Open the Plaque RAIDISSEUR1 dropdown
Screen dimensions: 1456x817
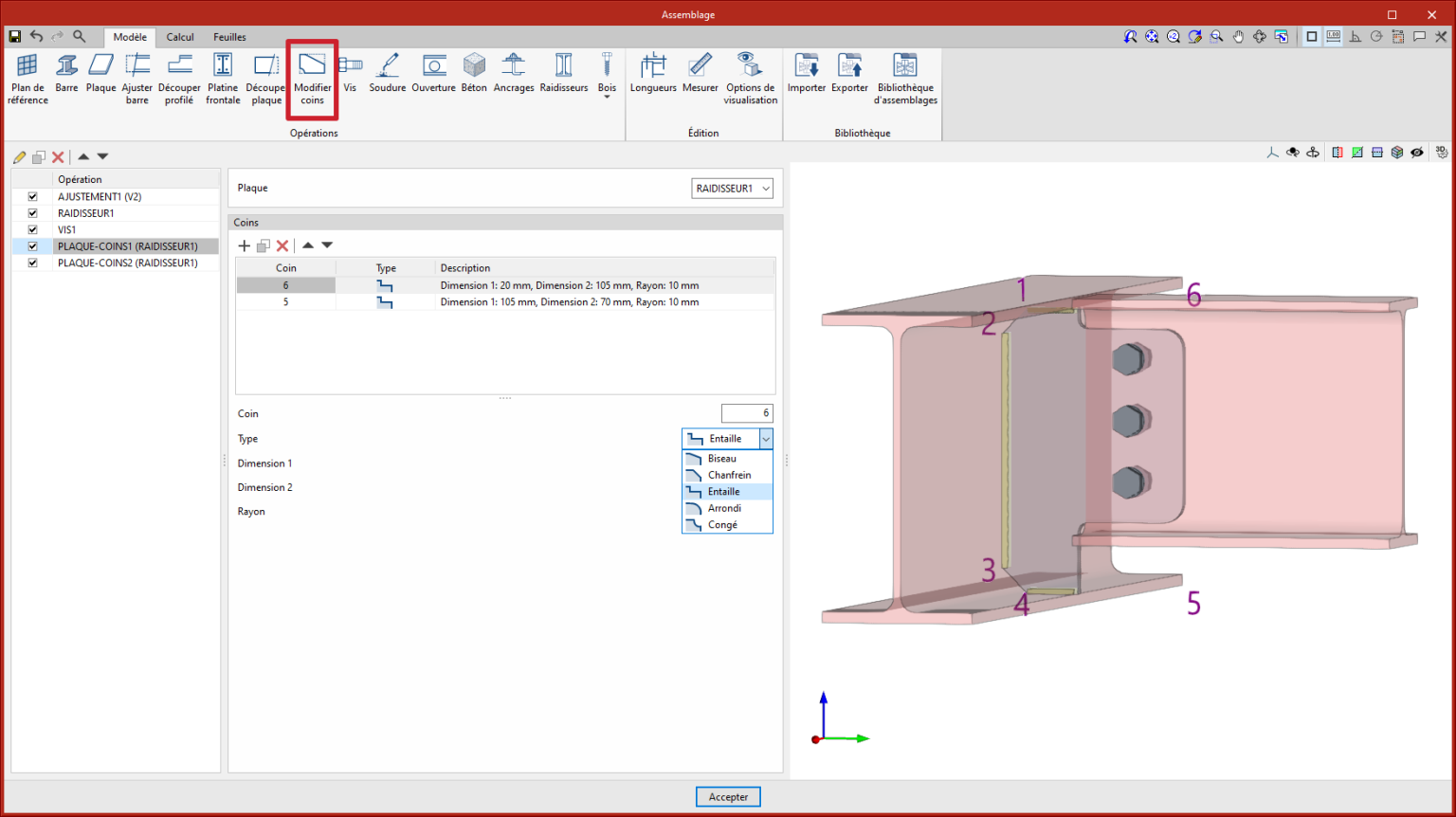tap(732, 189)
